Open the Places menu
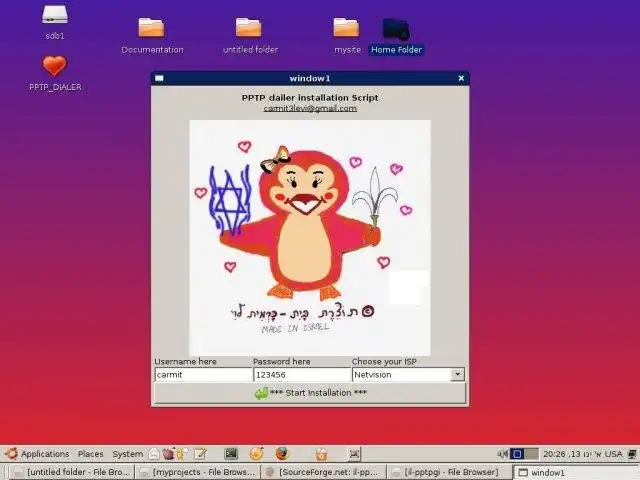Viewport: 640px width, 480px height. [91, 454]
